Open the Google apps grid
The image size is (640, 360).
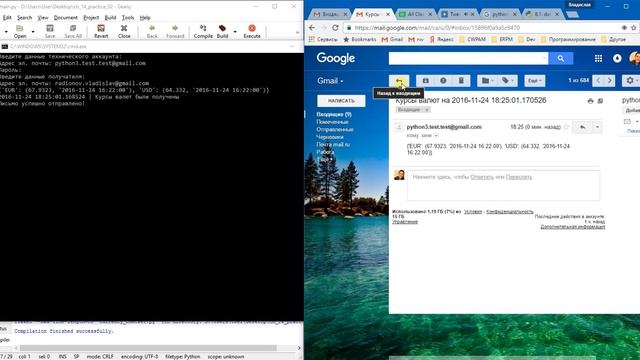coord(598,58)
